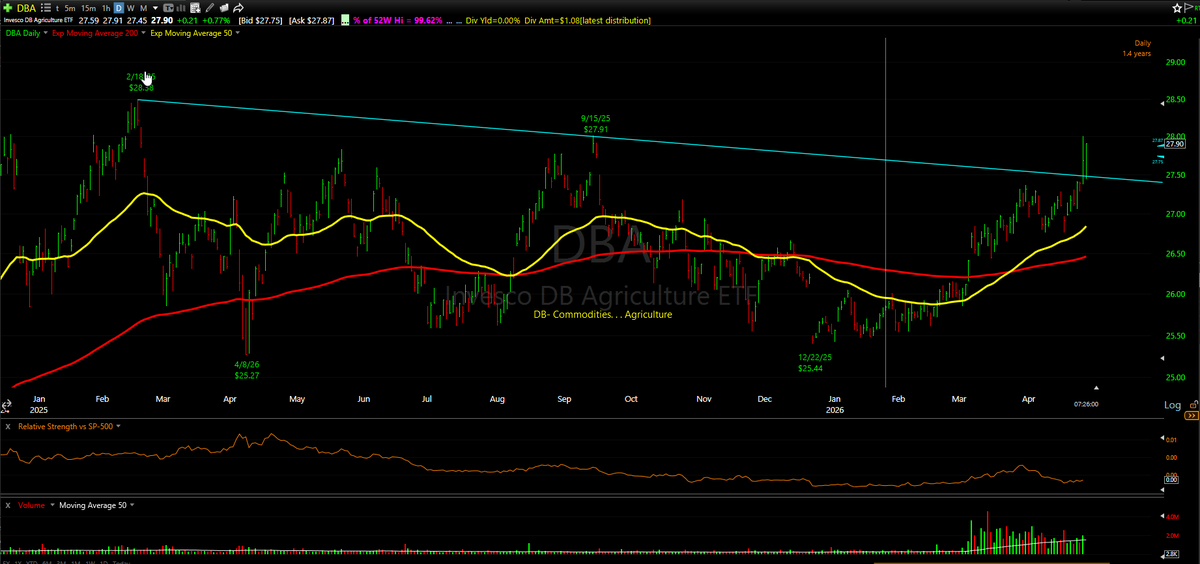
Task: Select the tick (t) timeframe
Action: [58, 8]
